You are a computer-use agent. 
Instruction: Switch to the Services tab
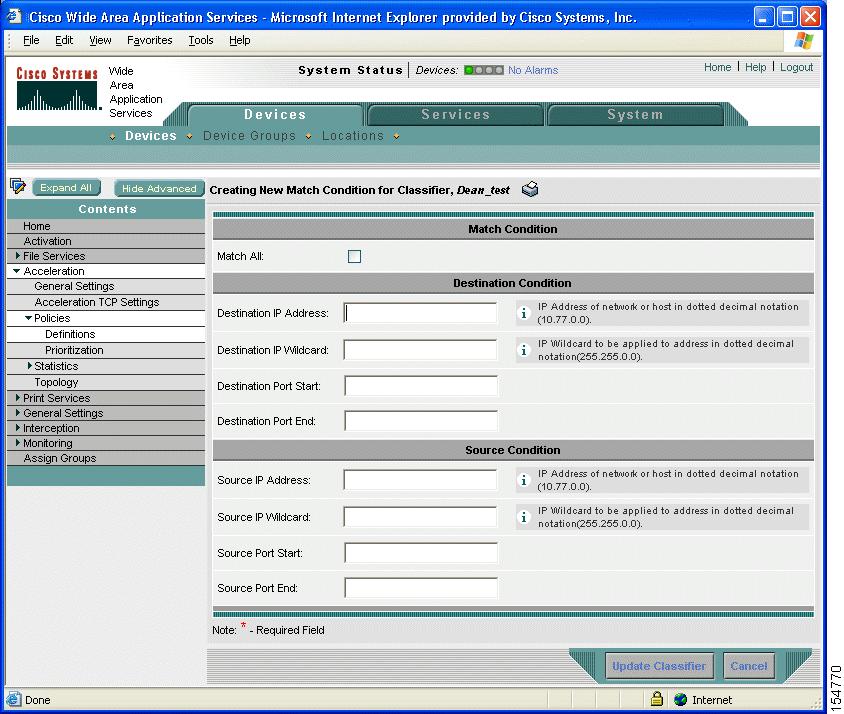(x=455, y=115)
